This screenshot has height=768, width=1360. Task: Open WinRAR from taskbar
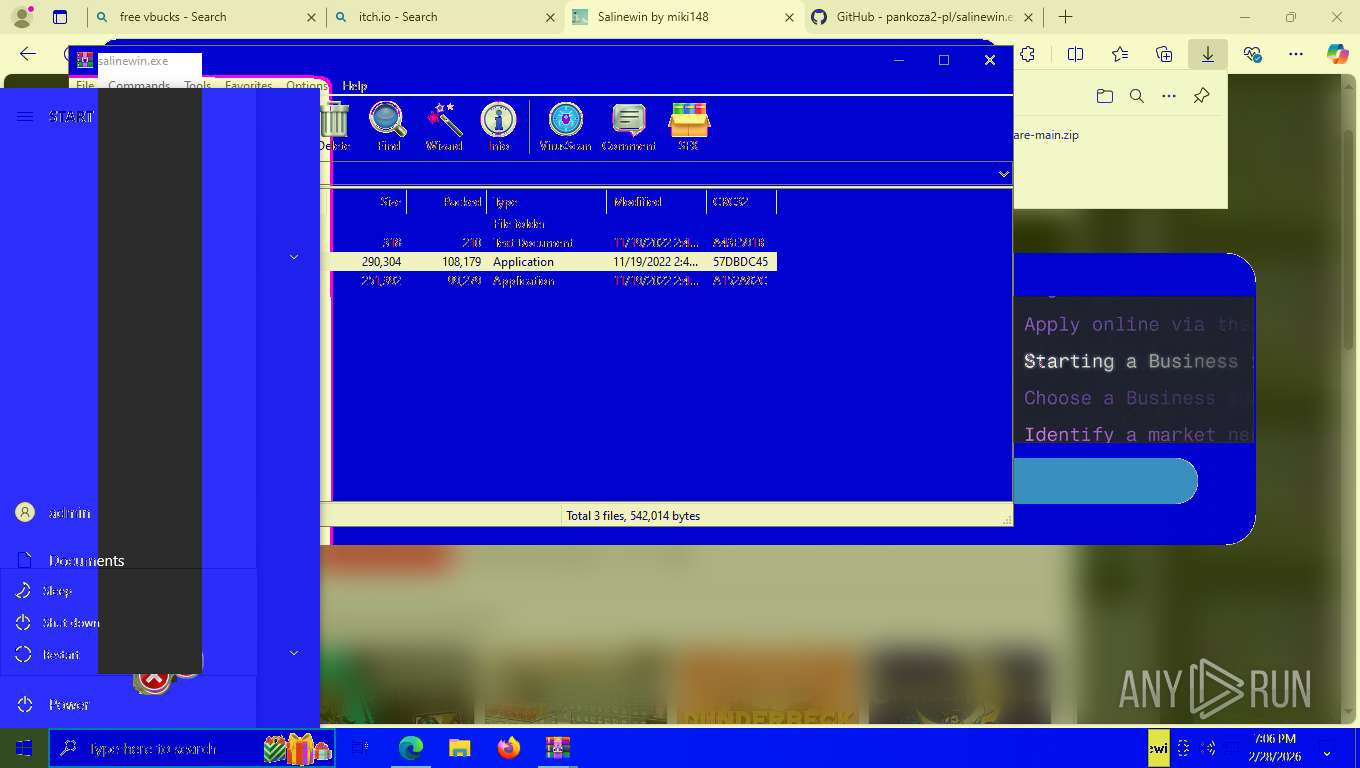coord(557,748)
